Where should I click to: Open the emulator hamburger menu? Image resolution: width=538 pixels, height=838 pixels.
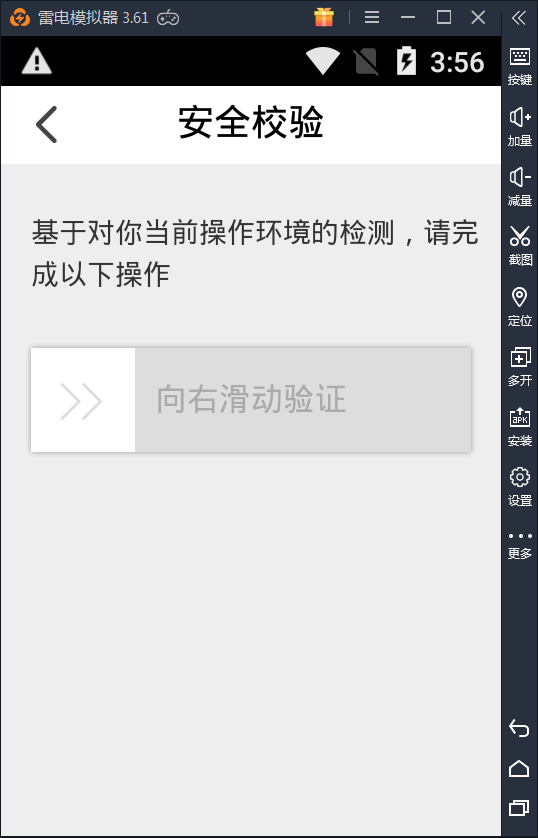point(372,18)
